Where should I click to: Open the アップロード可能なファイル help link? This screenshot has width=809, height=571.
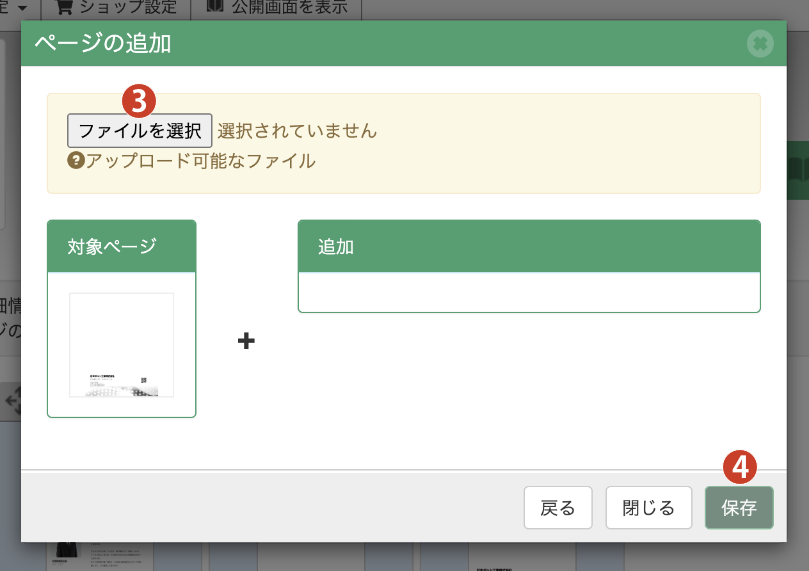click(x=200, y=160)
